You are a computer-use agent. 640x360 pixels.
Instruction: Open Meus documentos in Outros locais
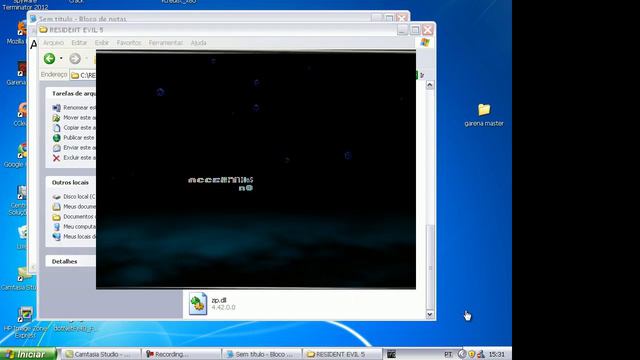tap(79, 207)
